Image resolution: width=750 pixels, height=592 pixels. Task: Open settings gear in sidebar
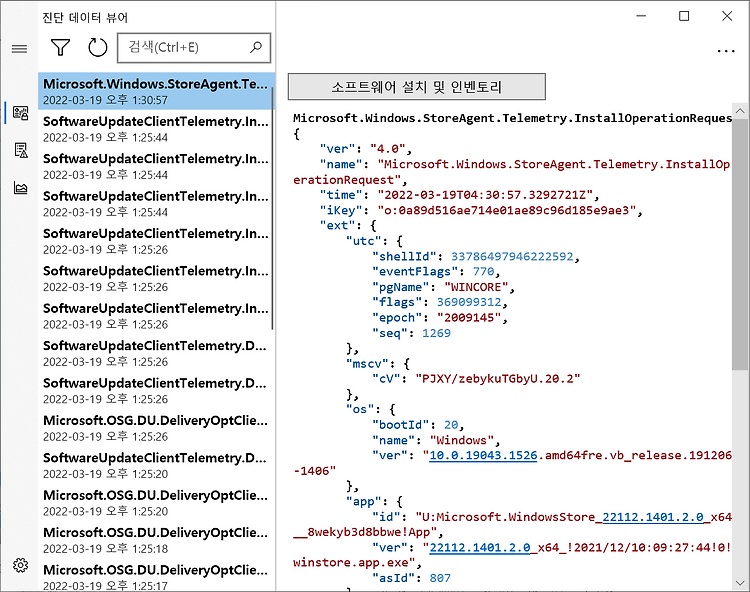click(x=20, y=565)
